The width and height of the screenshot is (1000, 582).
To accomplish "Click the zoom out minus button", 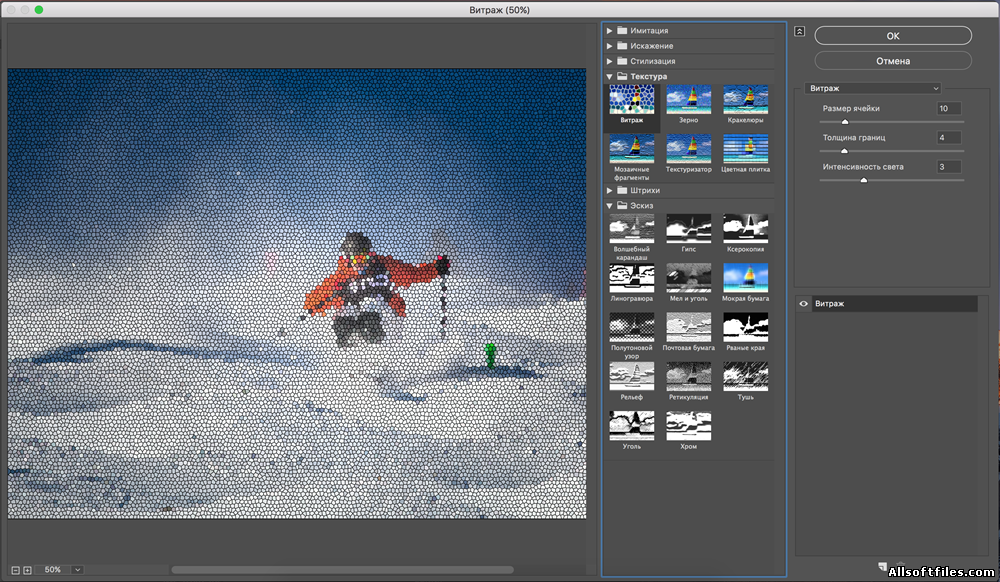I will point(16,569).
